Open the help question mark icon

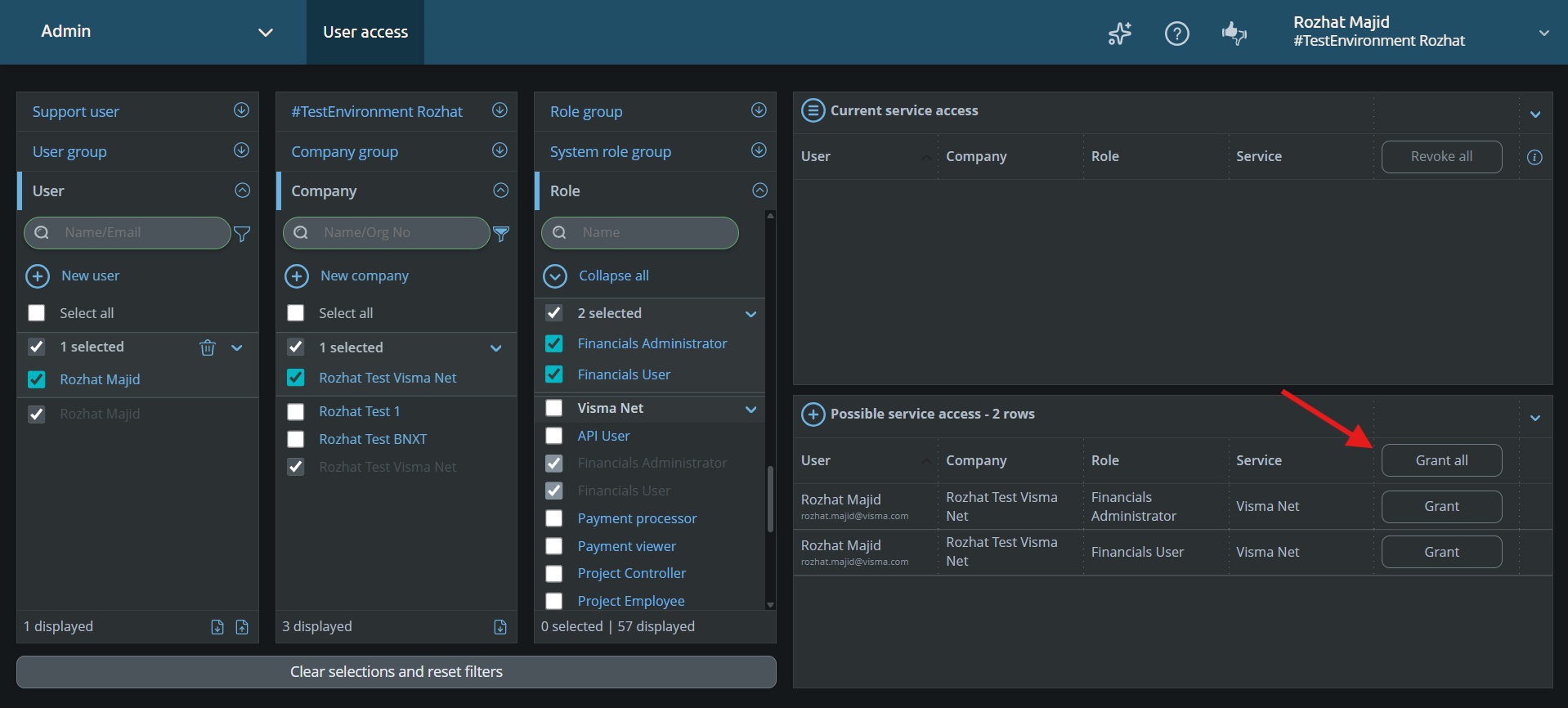(1176, 34)
